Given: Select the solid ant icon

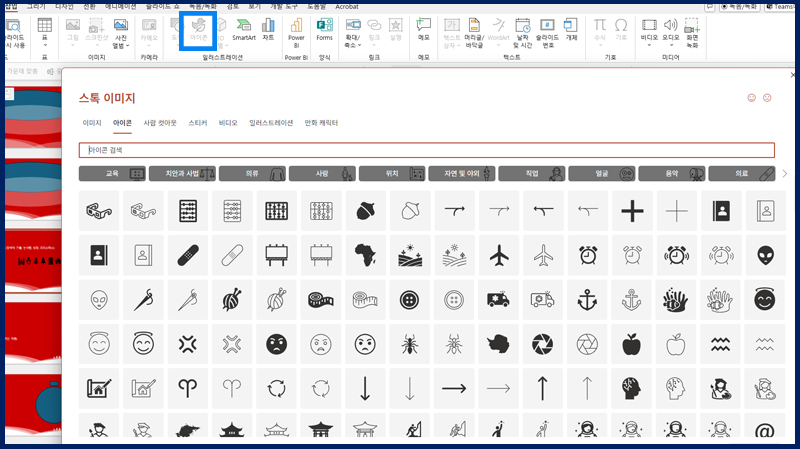Looking at the screenshot, I should tap(410, 344).
